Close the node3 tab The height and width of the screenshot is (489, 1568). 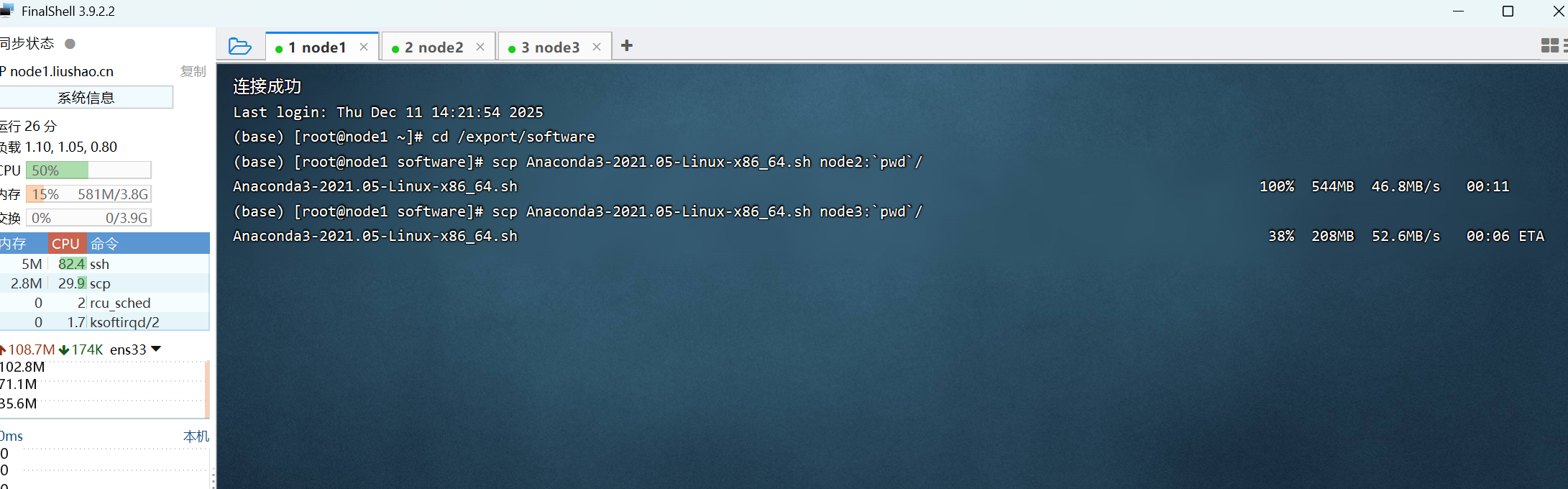pos(597,47)
